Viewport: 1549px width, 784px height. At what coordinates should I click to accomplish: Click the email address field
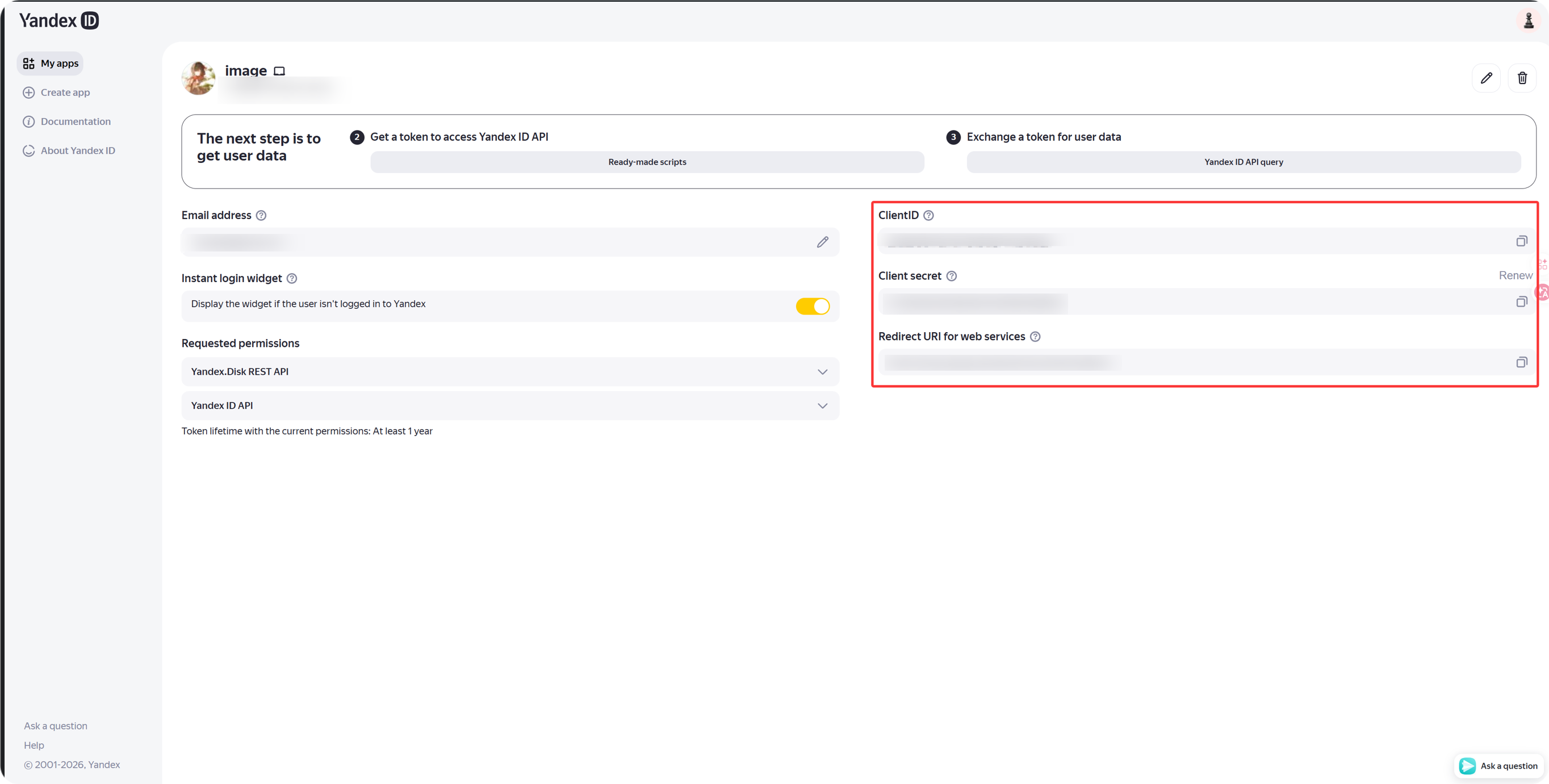[x=510, y=242]
